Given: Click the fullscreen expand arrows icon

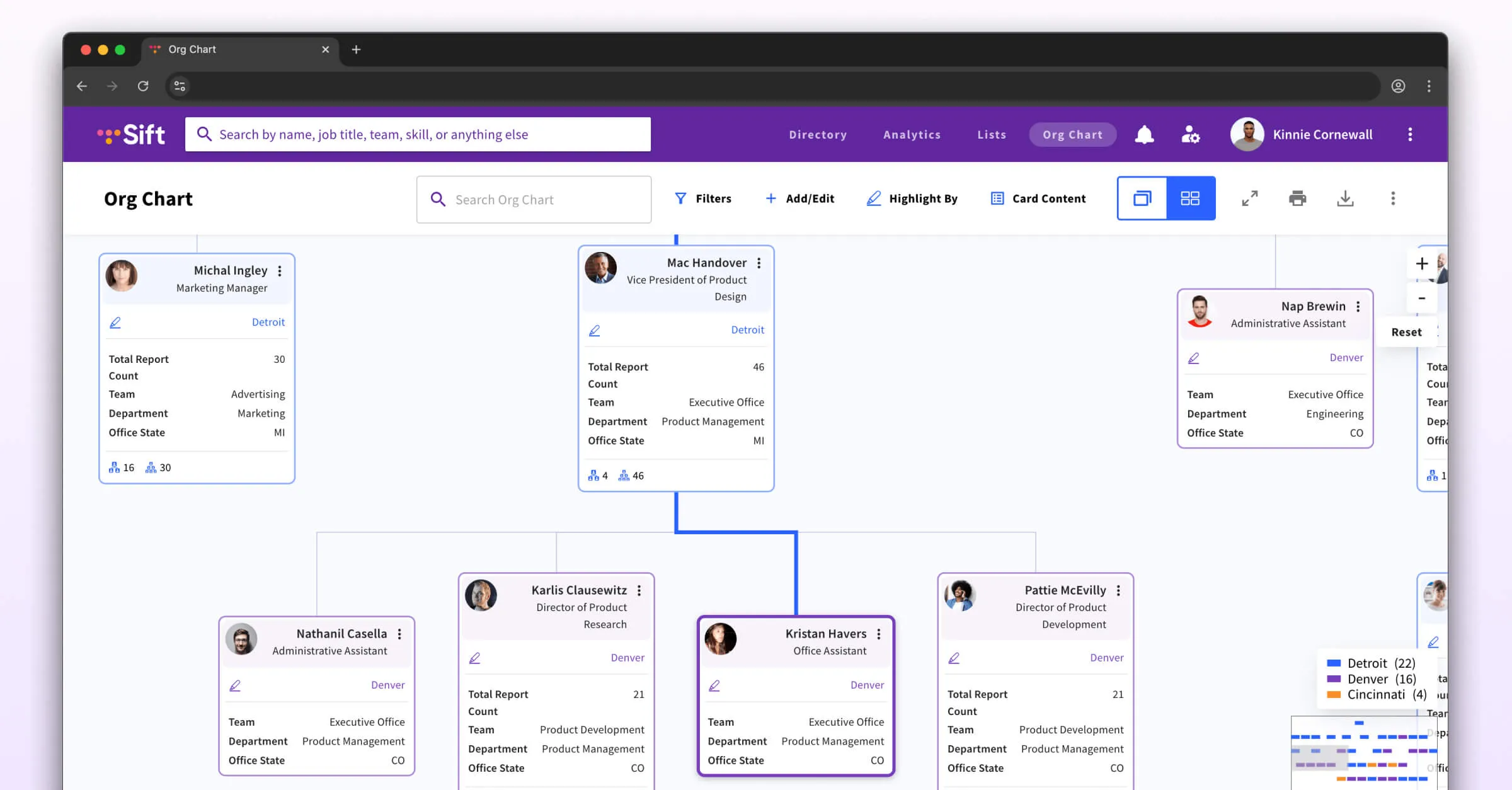Looking at the screenshot, I should (x=1250, y=198).
